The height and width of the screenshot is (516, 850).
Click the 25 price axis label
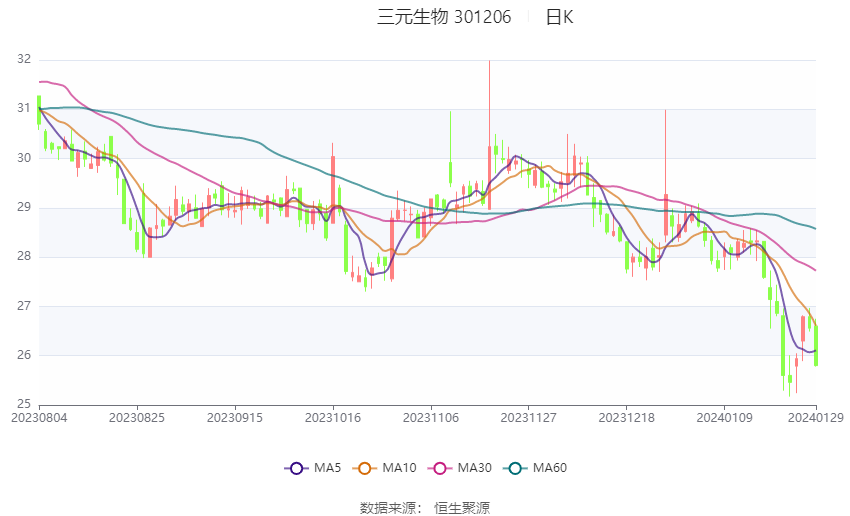(x=24, y=404)
